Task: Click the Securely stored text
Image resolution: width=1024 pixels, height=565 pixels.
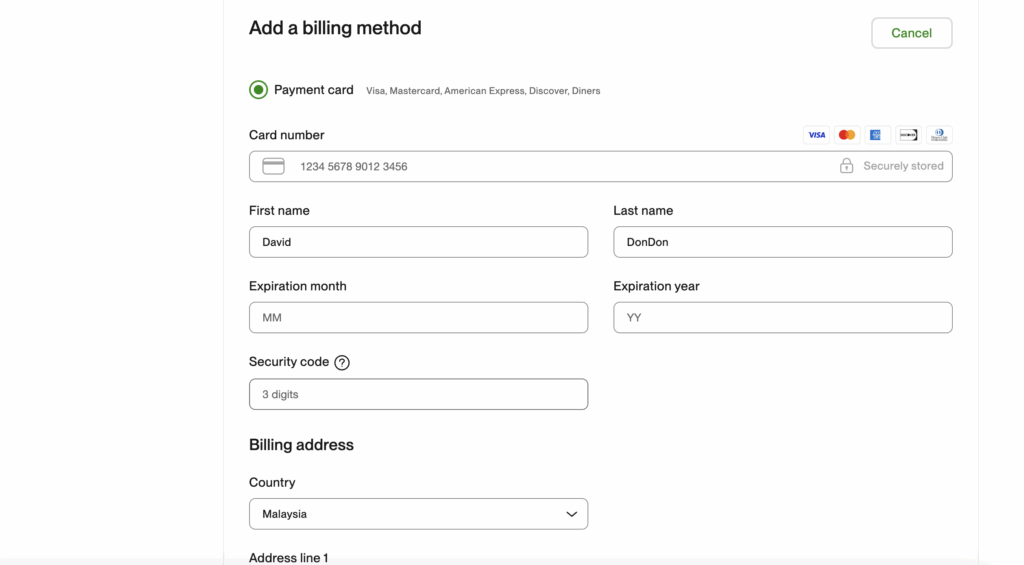Action: (x=903, y=166)
